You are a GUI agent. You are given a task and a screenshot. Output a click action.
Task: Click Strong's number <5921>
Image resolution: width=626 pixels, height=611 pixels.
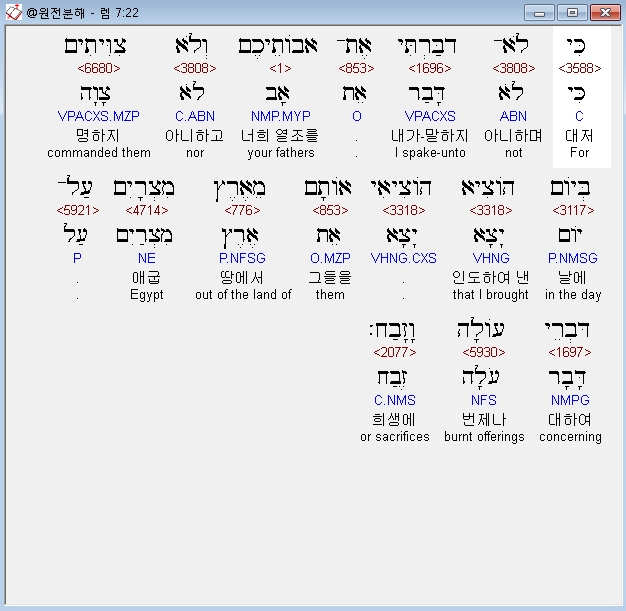78,210
